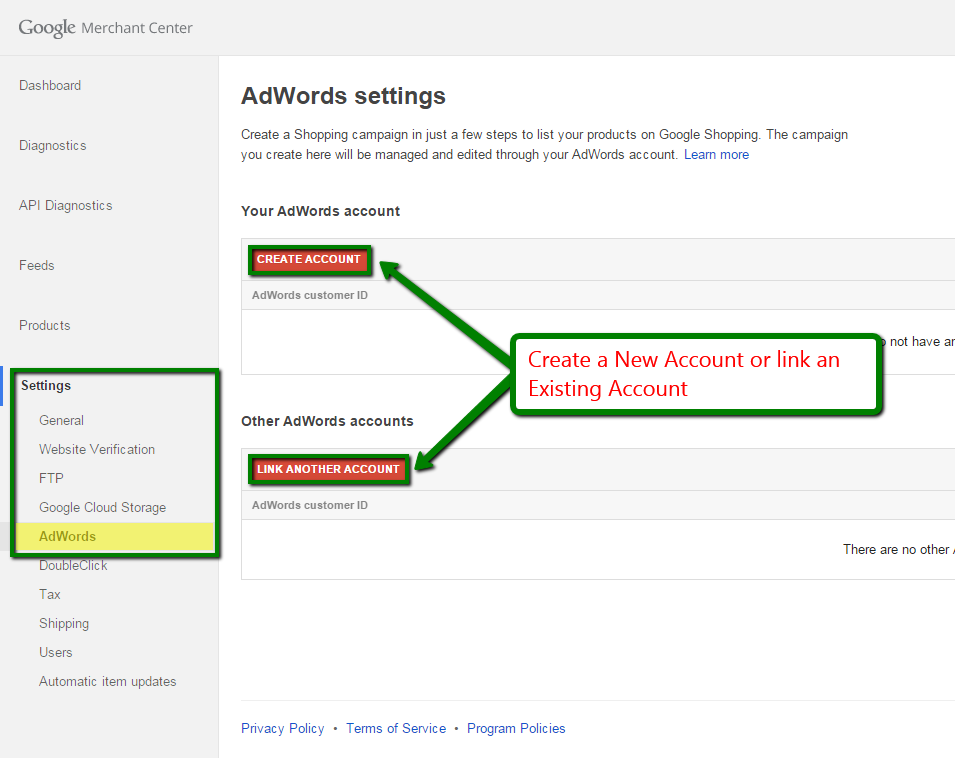
Task: Open Users settings
Action: click(x=55, y=652)
